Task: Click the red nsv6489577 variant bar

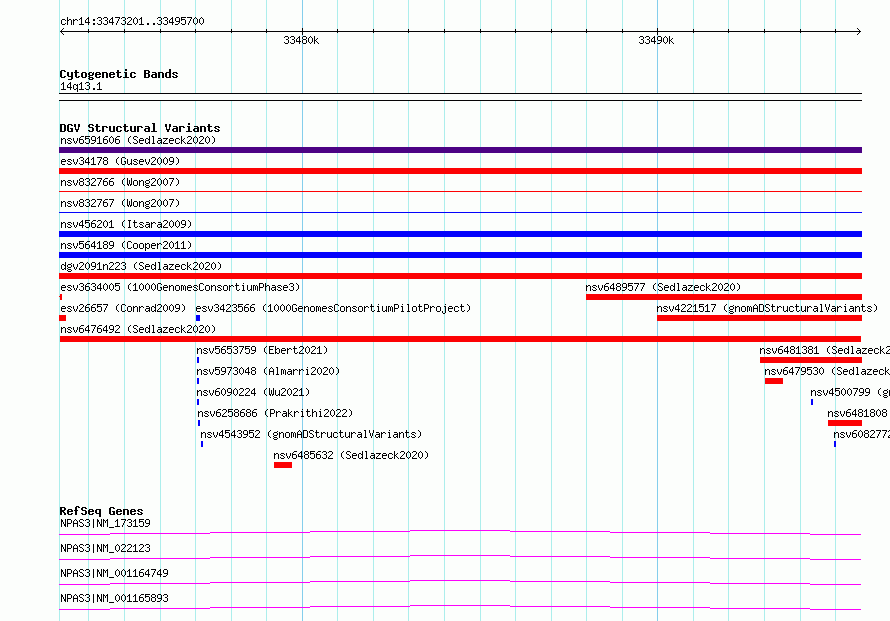Action: (724, 297)
